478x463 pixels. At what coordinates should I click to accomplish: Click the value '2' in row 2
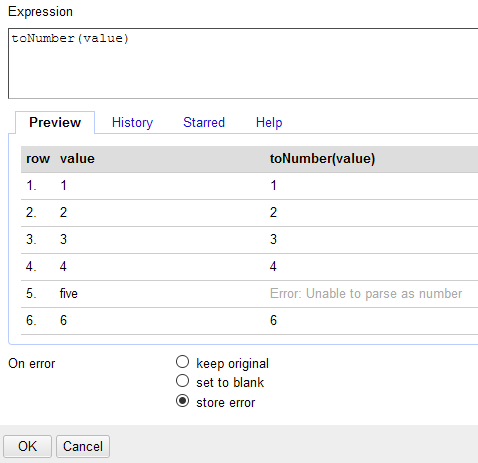point(63,212)
